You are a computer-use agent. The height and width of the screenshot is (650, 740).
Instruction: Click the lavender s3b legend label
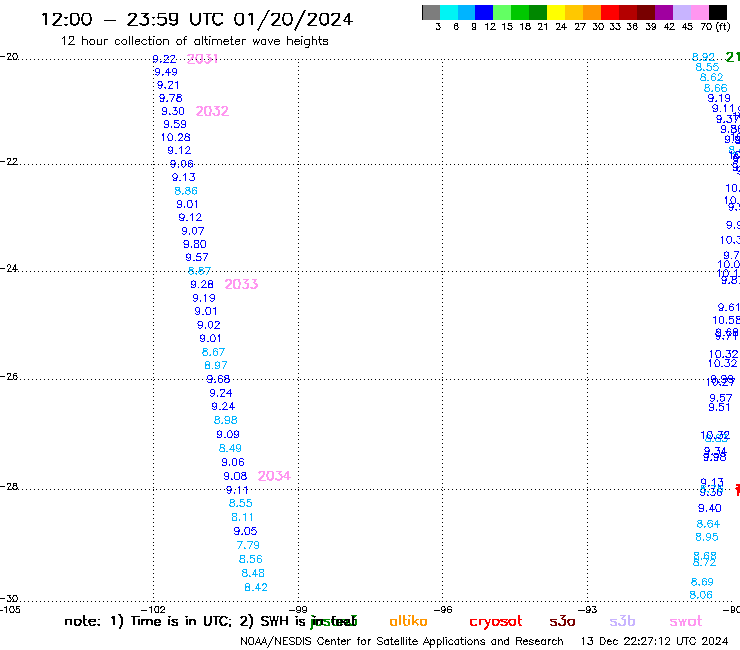coord(622,621)
